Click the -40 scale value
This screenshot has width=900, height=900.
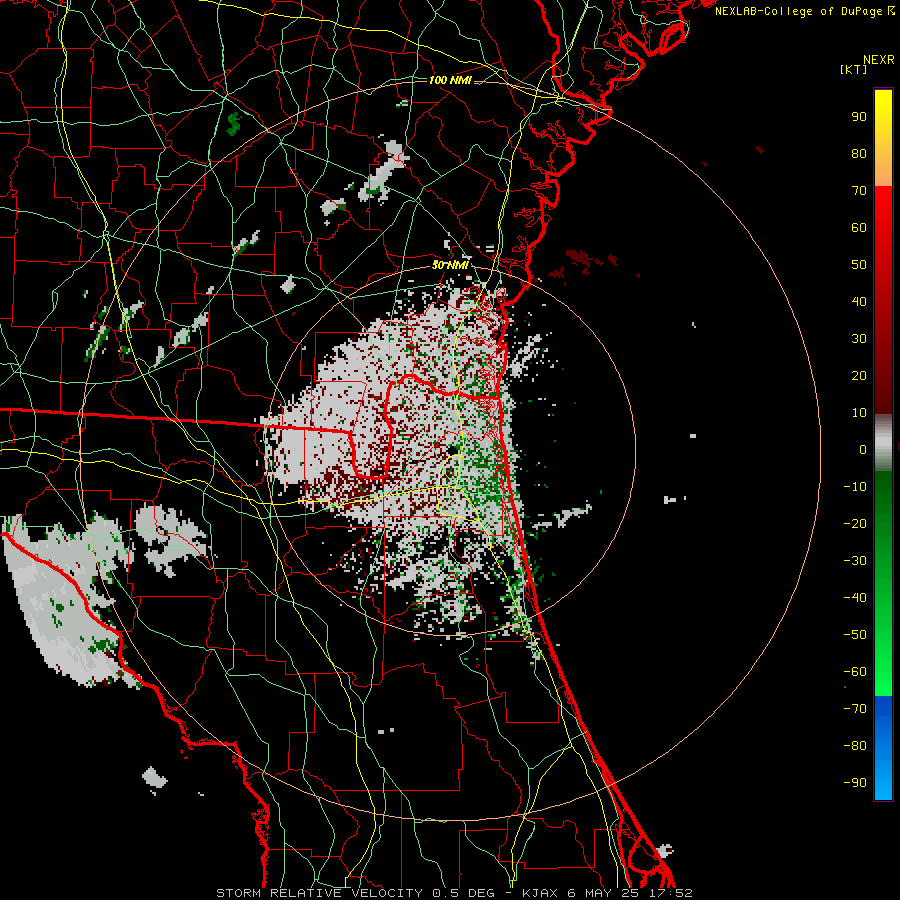855,598
